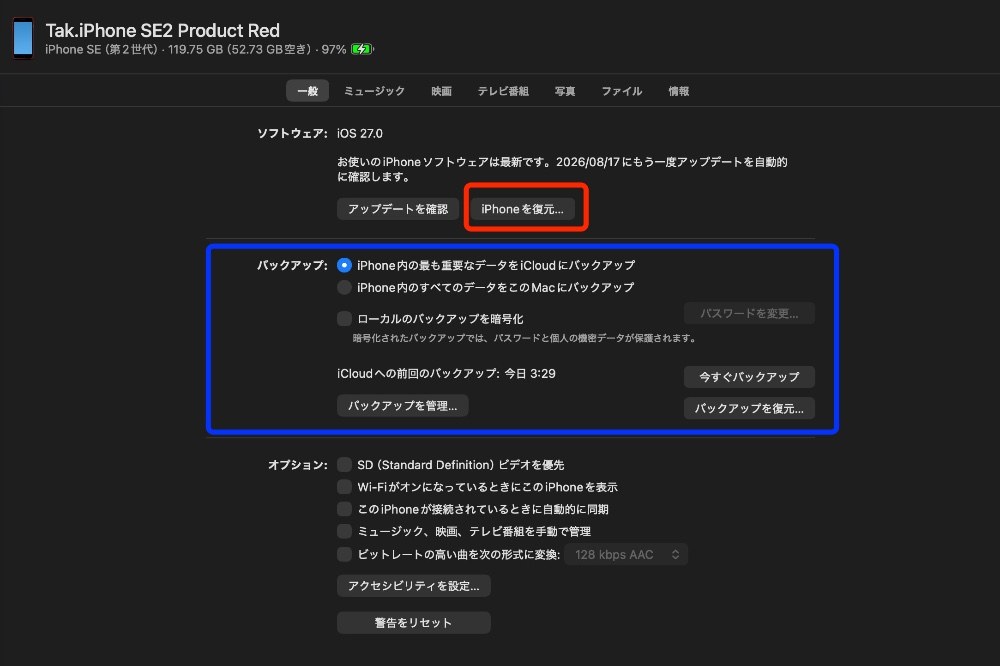Click the software is up to date message
Viewport: 1000px width, 666px height.
(x=562, y=169)
